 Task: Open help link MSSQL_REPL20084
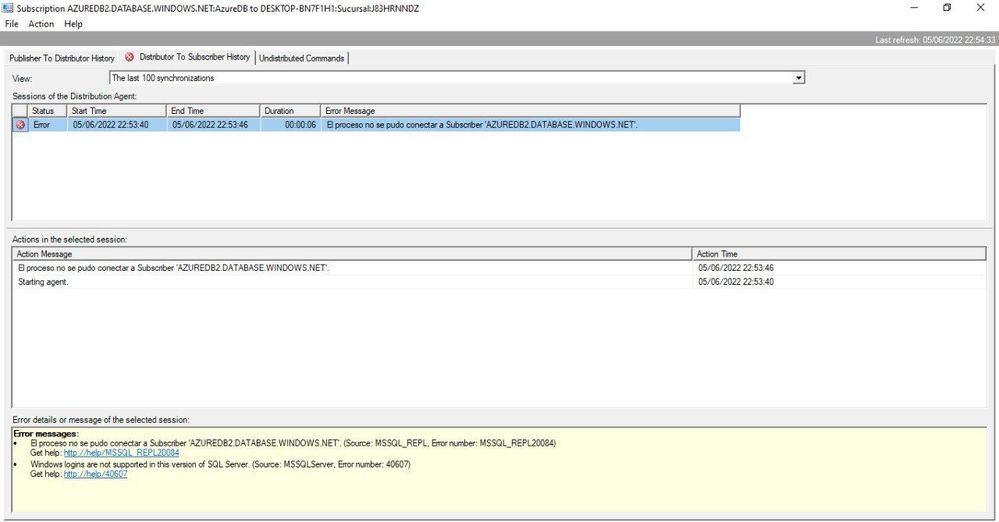(x=121, y=453)
